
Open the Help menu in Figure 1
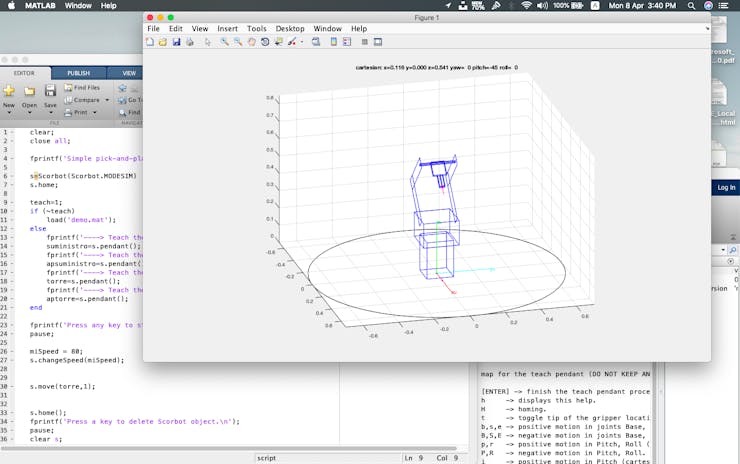click(x=359, y=29)
